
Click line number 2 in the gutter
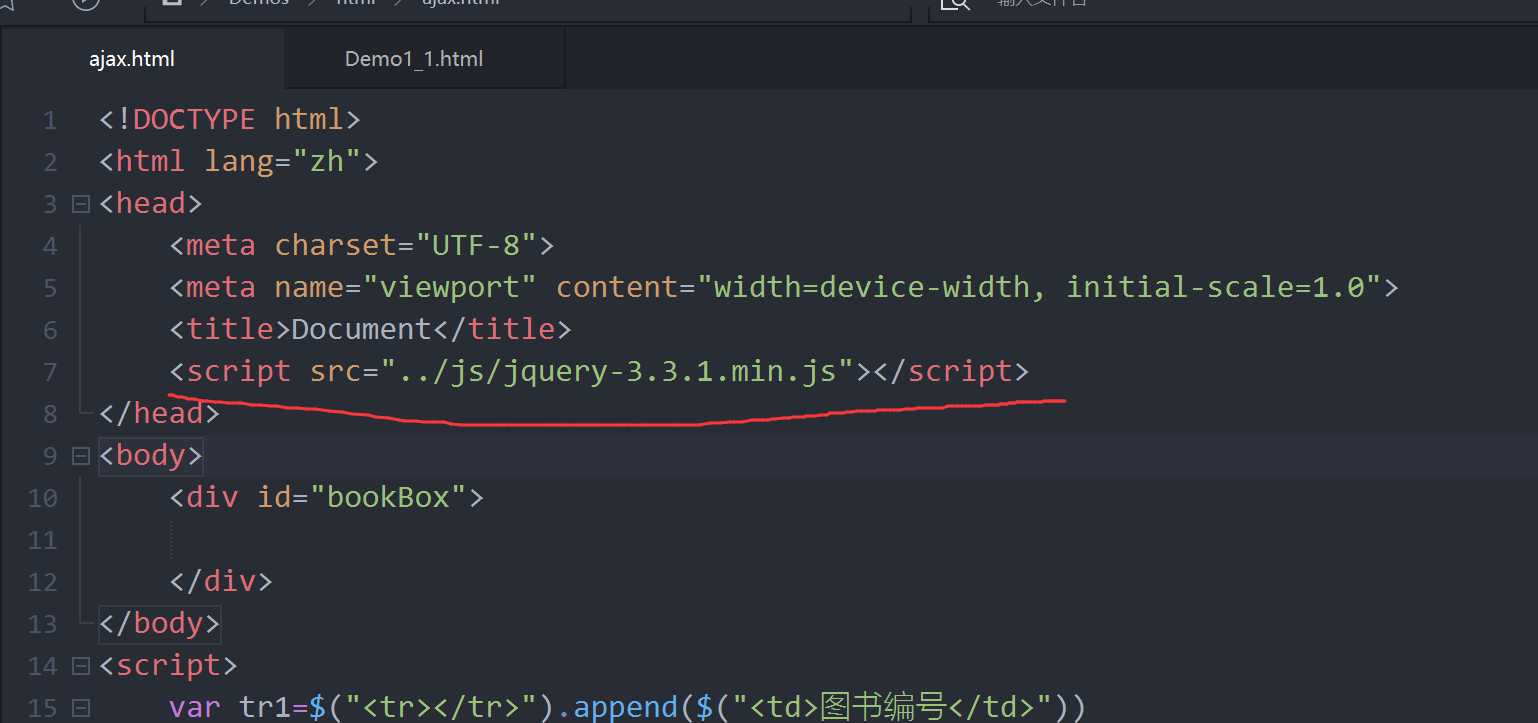point(50,163)
